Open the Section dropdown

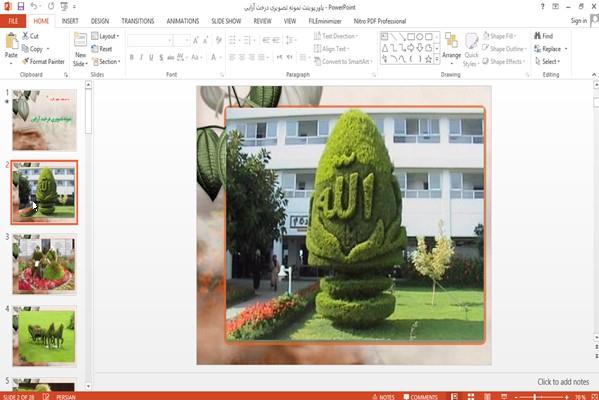106,62
